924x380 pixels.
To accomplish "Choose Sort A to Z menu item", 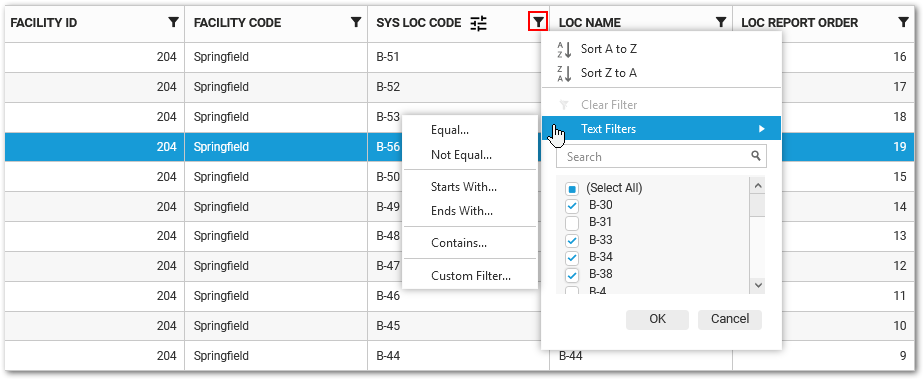I will click(x=661, y=49).
